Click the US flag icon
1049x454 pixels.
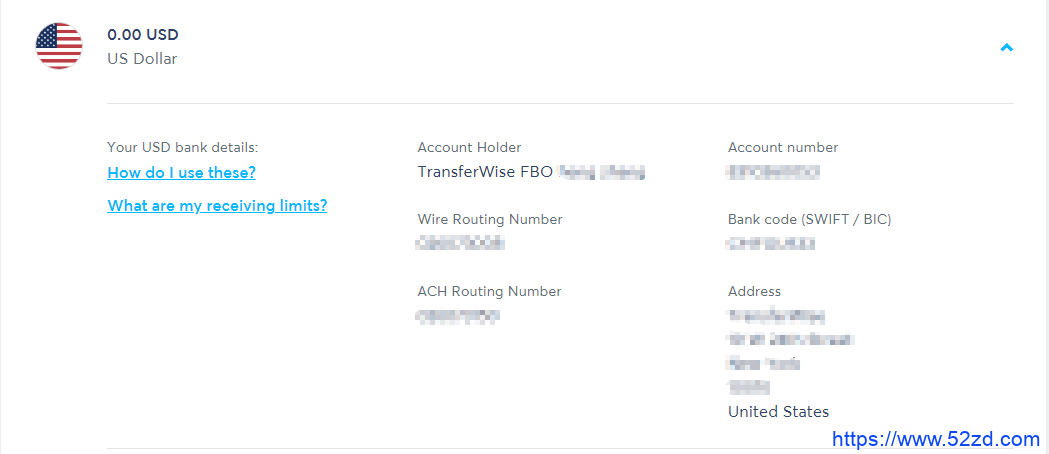pos(59,46)
